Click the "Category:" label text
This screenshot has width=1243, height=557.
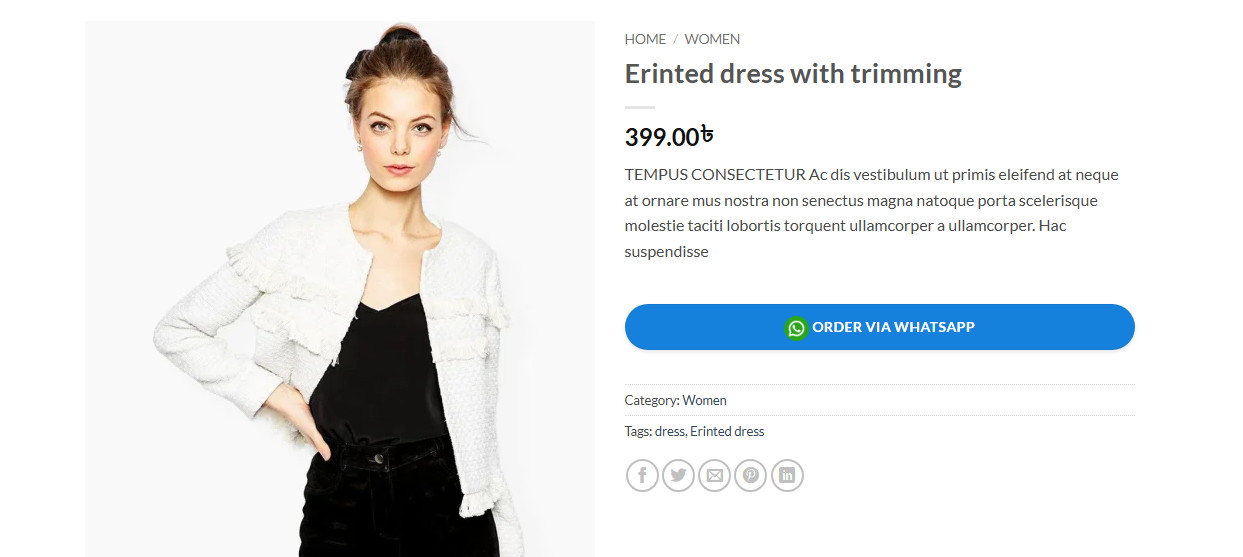(x=651, y=400)
